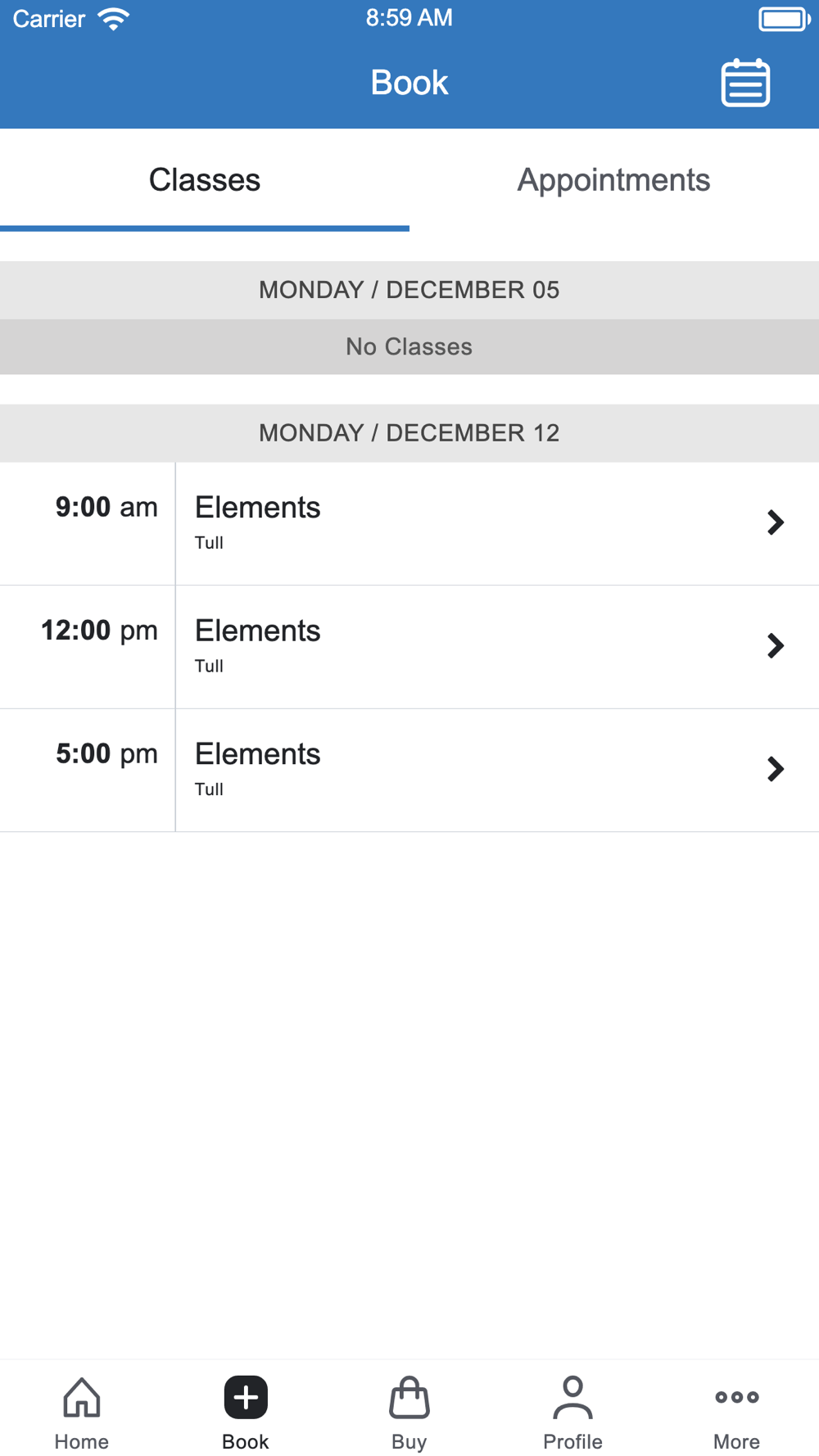819x1456 pixels.
Task: Tap the 5:00 pm time label
Action: coord(106,754)
